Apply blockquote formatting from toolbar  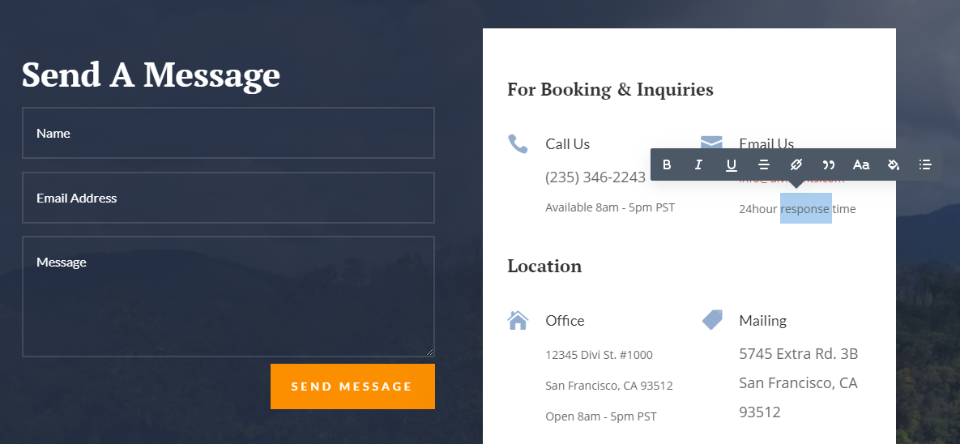tap(828, 165)
